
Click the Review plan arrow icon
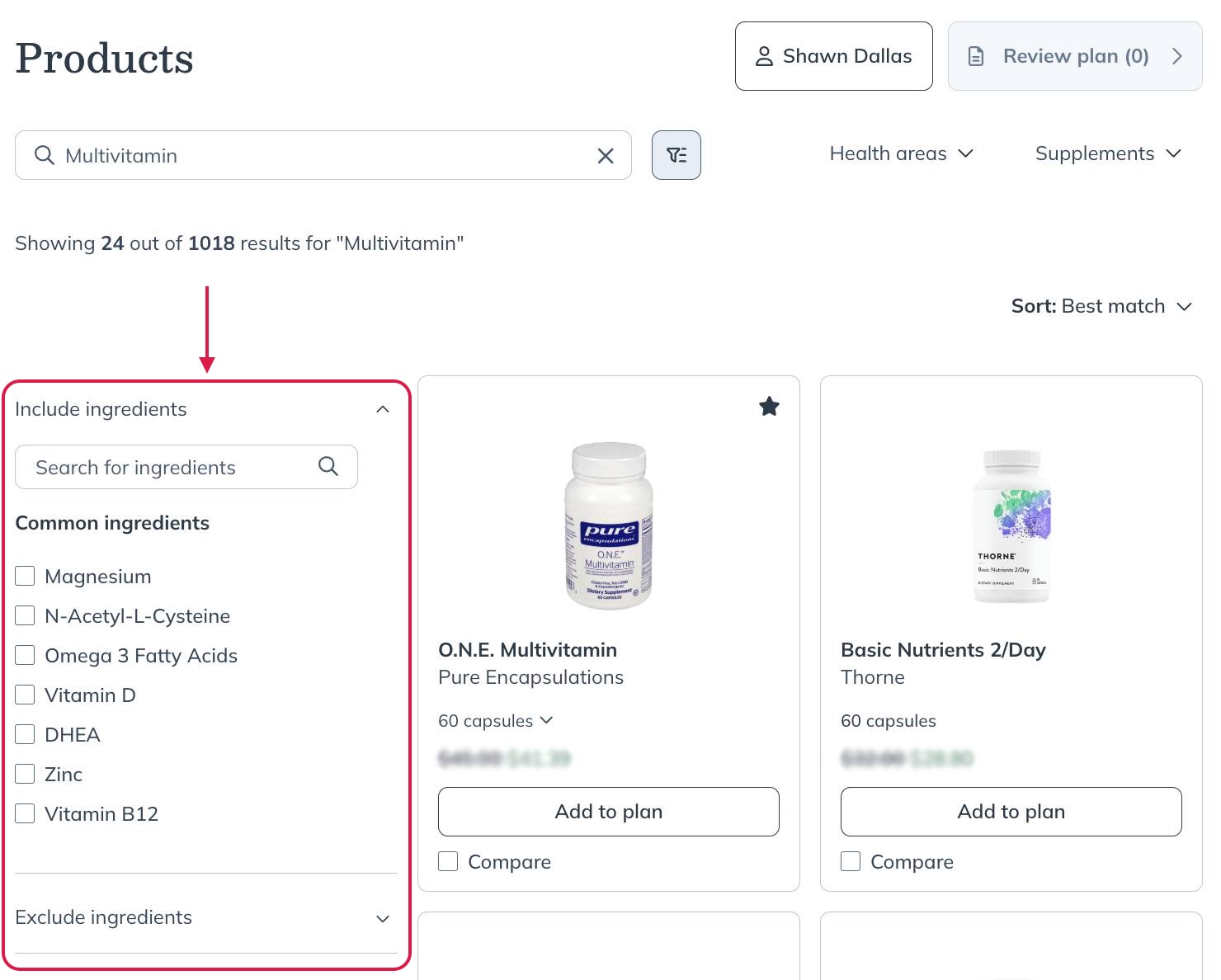pyautogui.click(x=1176, y=56)
